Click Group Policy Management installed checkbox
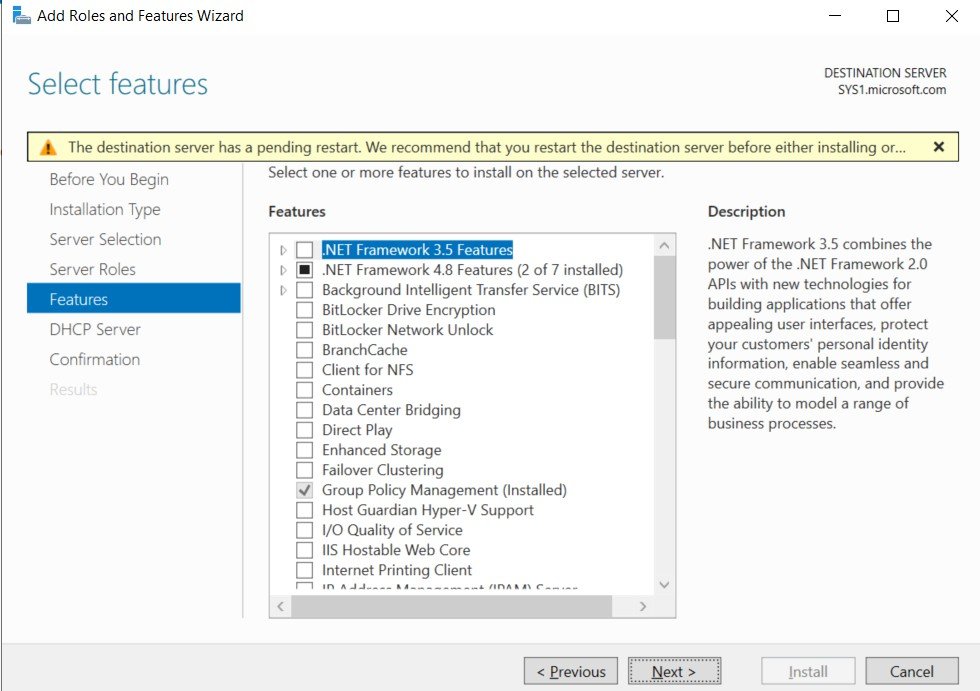The image size is (980, 691). point(304,490)
